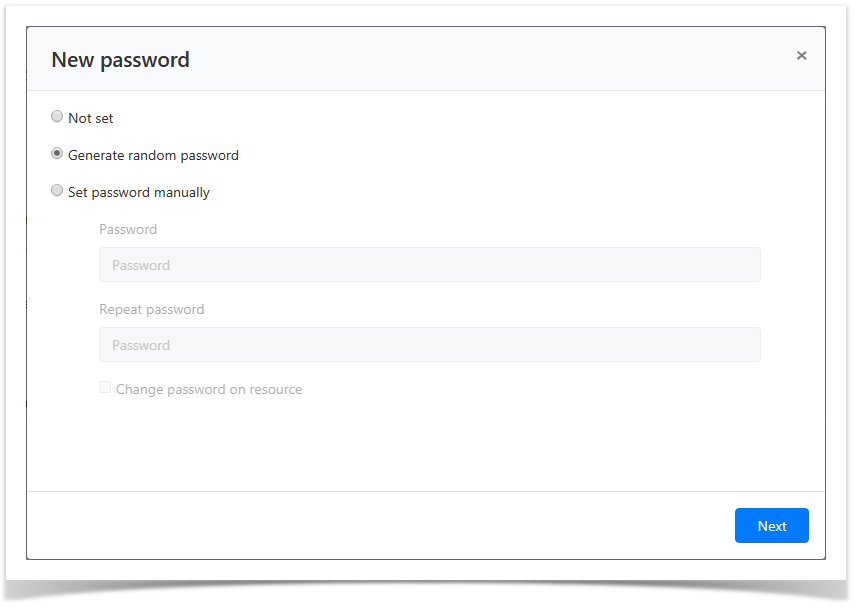Click the dialog header bar beside the title
This screenshot has height=609, width=860.
pyautogui.click(x=480, y=60)
